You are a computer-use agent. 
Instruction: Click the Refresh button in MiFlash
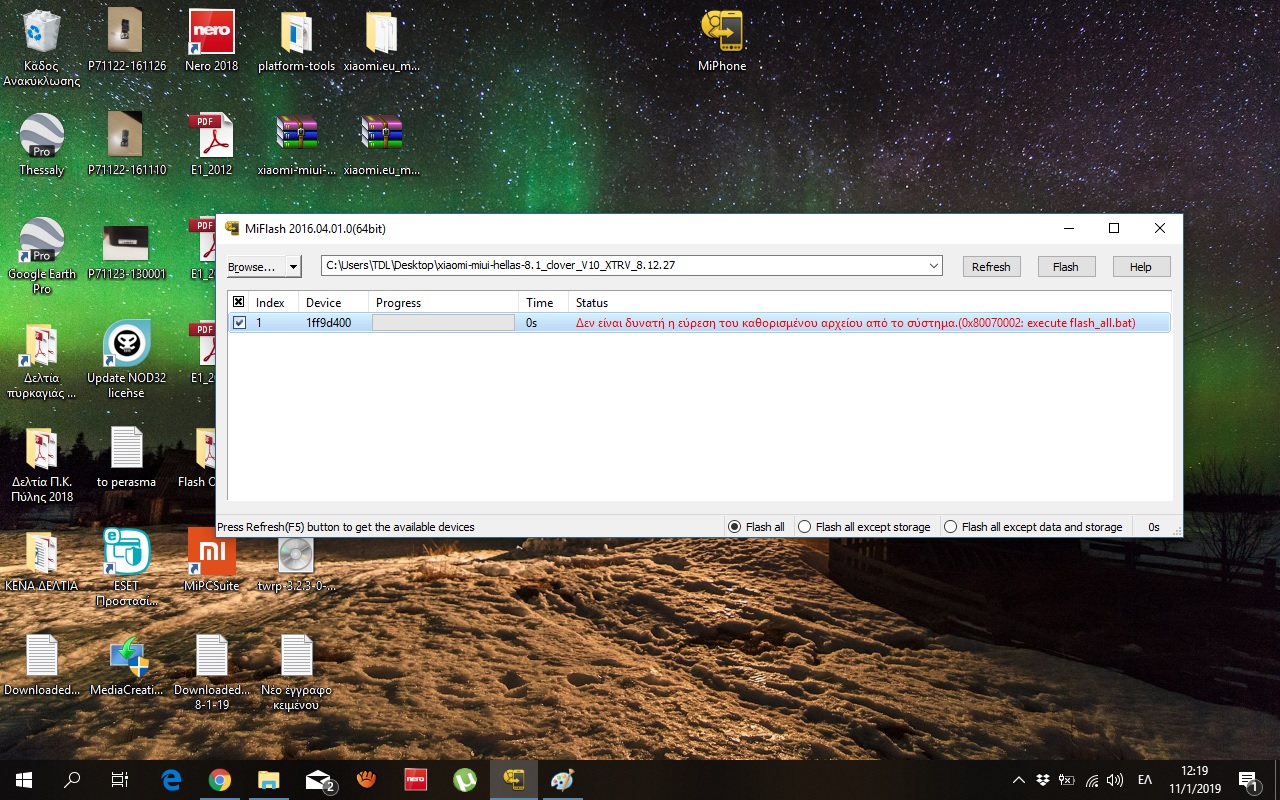[991, 267]
